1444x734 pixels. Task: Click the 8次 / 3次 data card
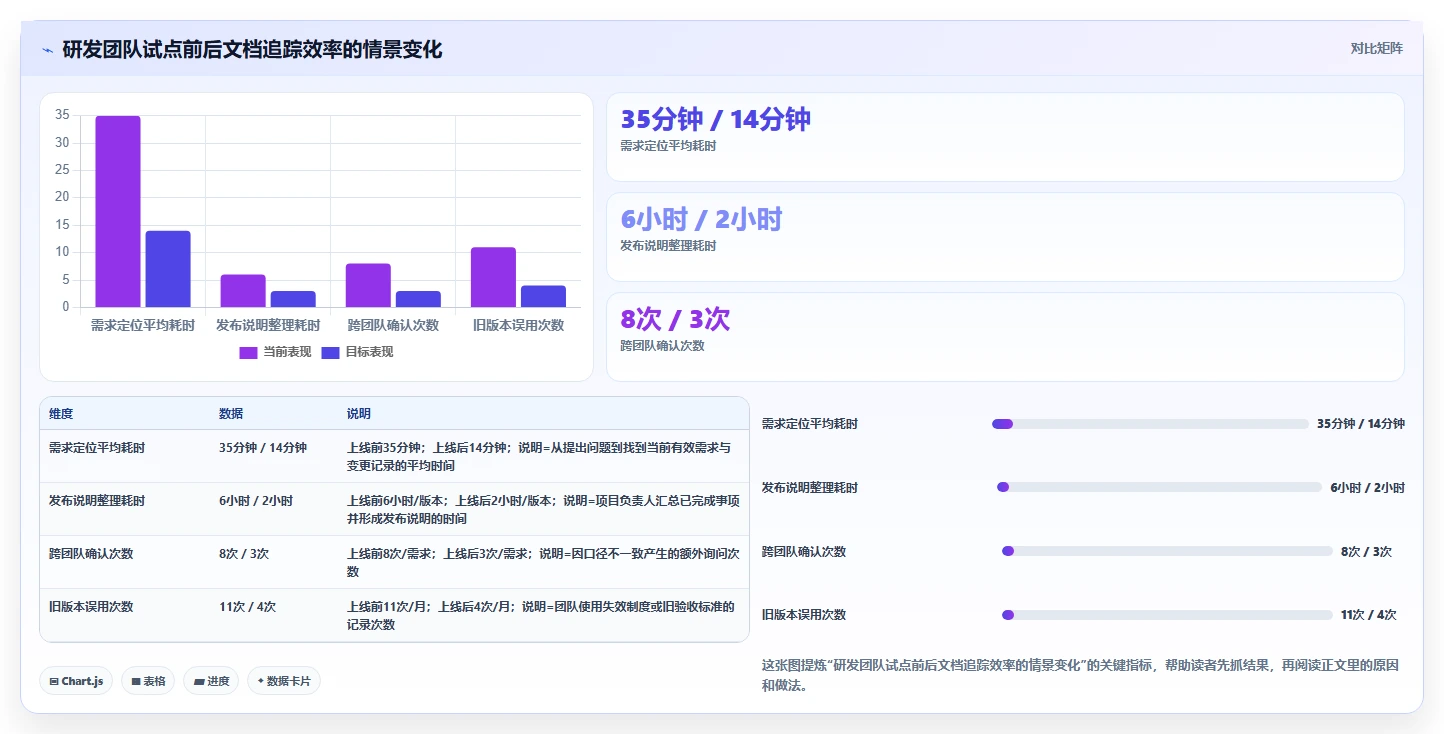coord(1005,337)
